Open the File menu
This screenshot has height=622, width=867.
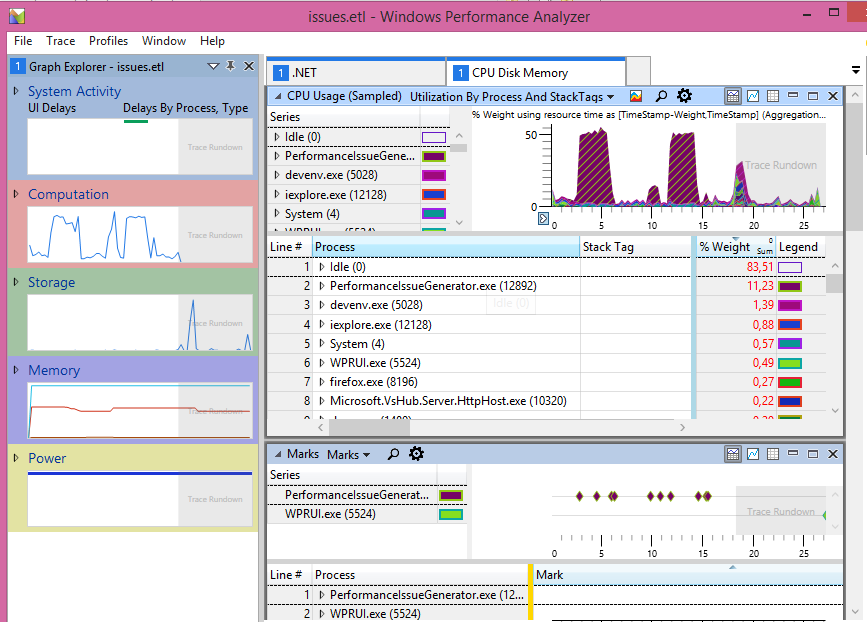[x=23, y=41]
